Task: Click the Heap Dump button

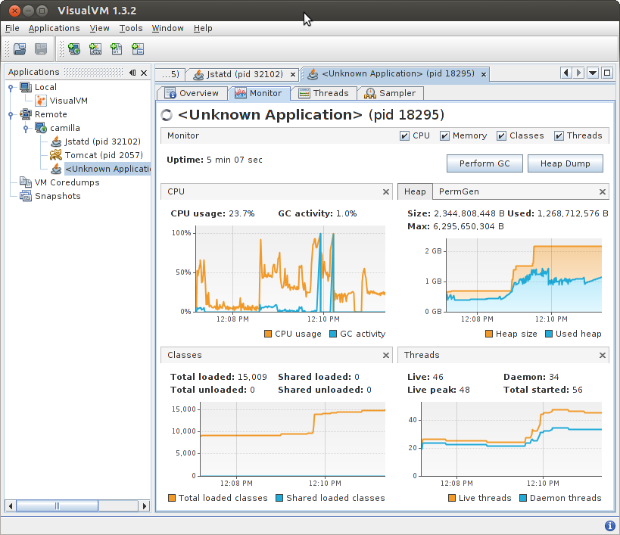Action: (565, 164)
